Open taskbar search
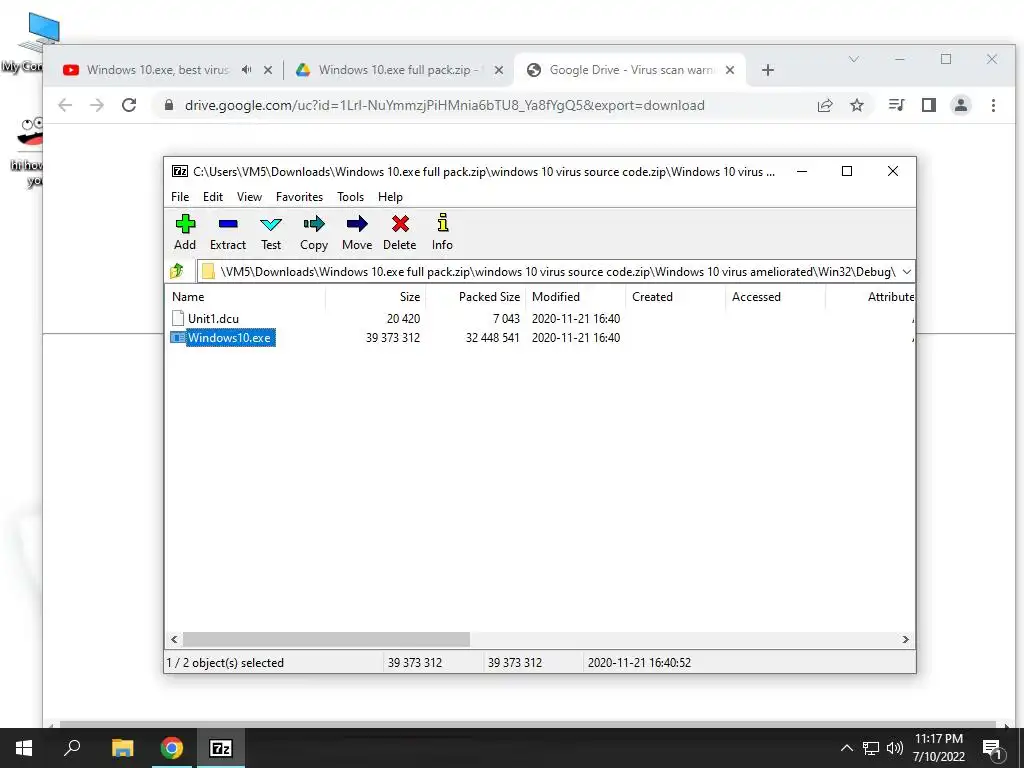The height and width of the screenshot is (768, 1024). [72, 748]
